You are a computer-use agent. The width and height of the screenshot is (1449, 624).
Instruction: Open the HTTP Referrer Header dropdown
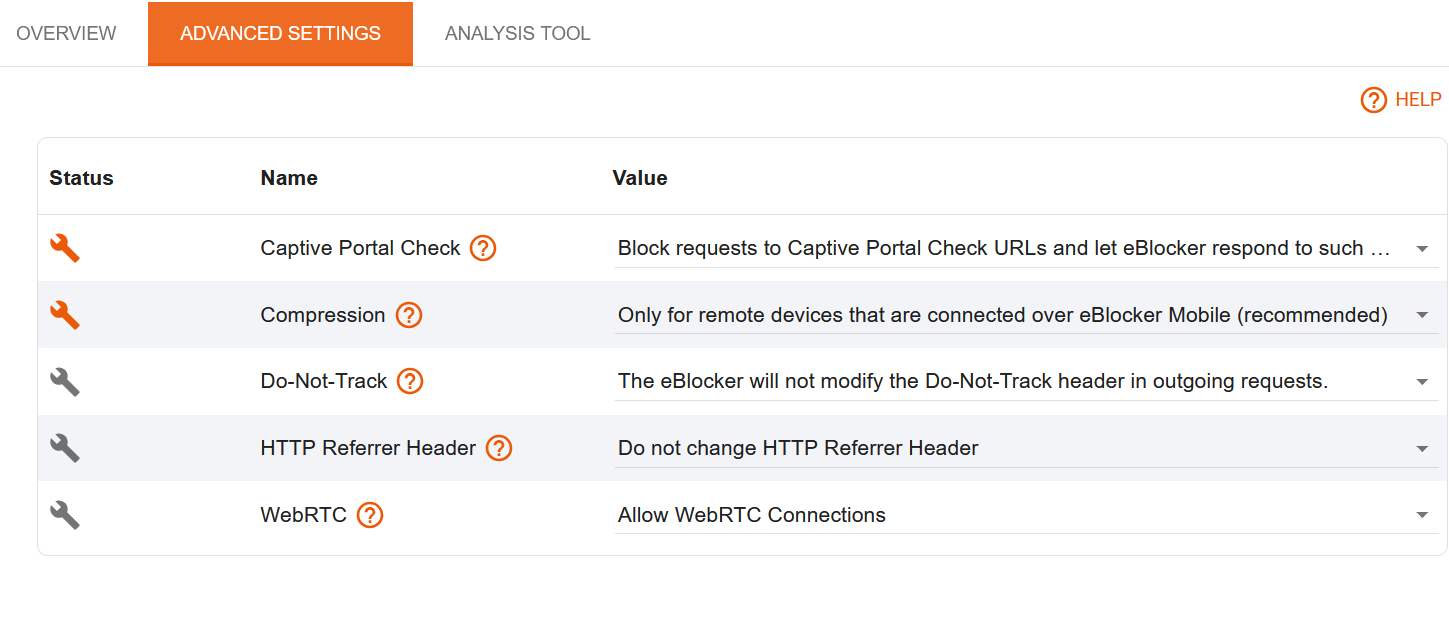tap(1026, 448)
